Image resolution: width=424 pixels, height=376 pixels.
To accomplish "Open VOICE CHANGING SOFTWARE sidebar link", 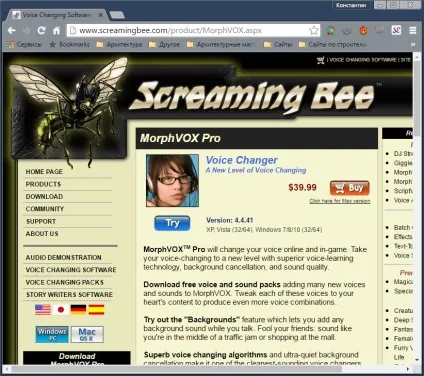I will click(71, 270).
